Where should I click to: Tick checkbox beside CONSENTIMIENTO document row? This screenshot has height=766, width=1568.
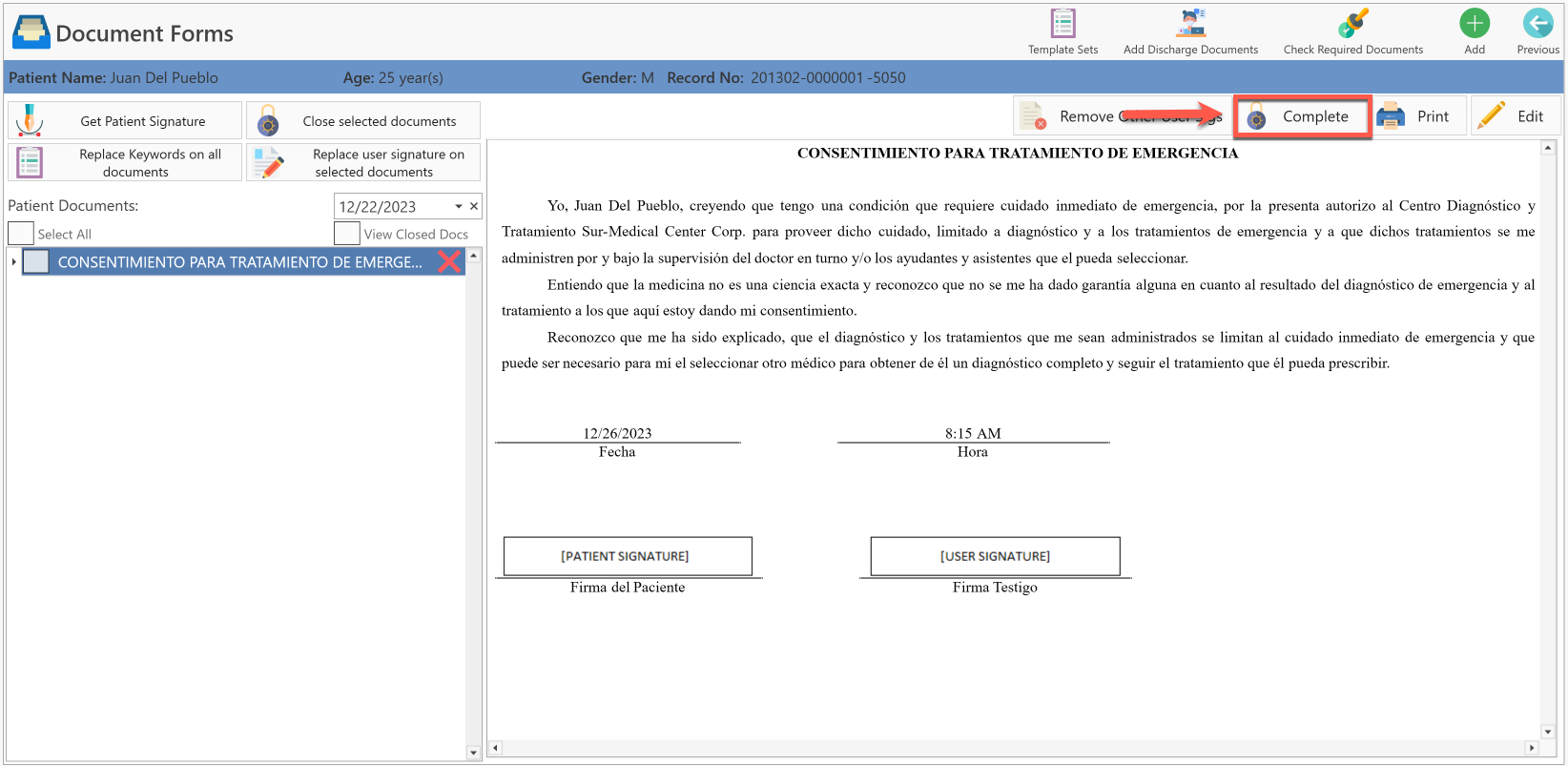[36, 261]
